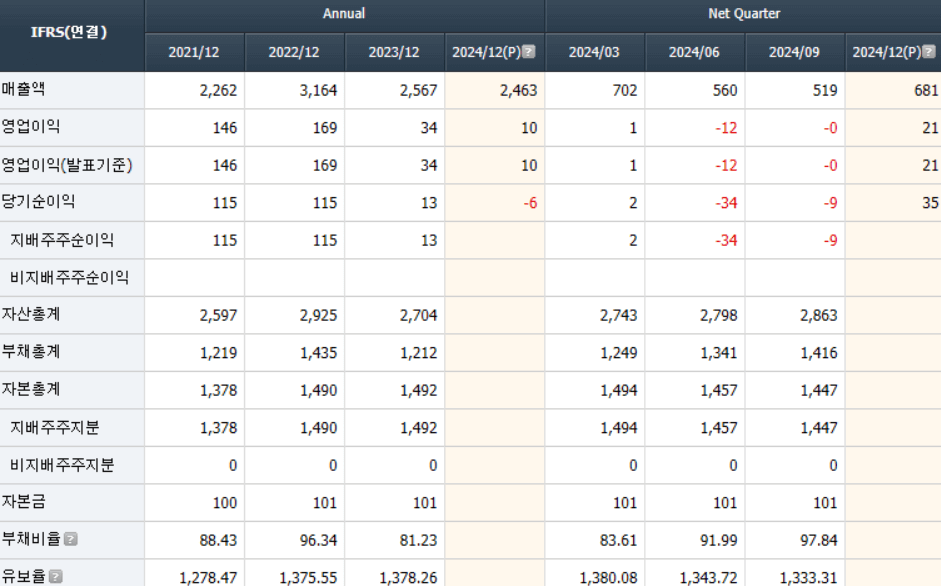Image resolution: width=941 pixels, height=586 pixels.
Task: Click help icon beside Annual 2024/12(P)
Action: pos(529,52)
